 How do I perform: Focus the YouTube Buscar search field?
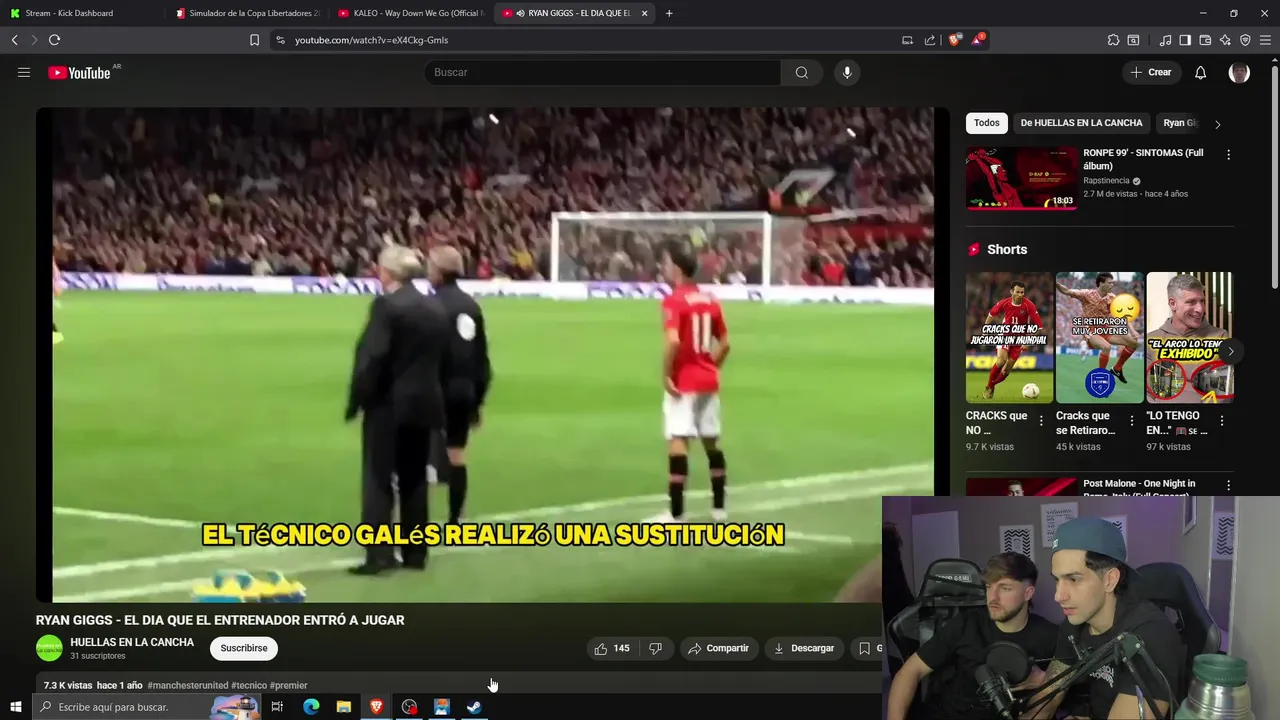tap(603, 72)
